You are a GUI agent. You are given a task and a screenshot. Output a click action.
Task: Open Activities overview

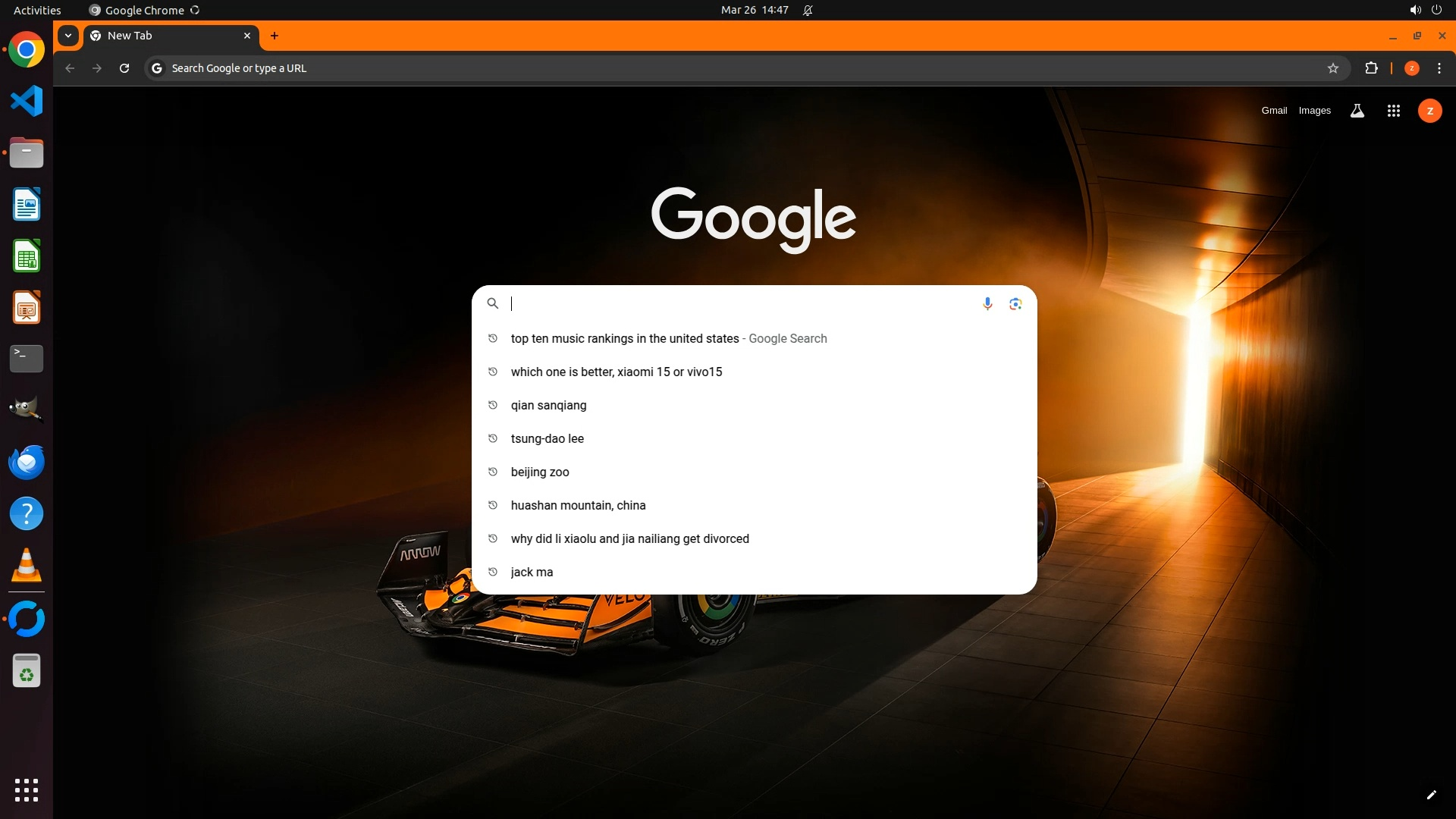coord(37,10)
